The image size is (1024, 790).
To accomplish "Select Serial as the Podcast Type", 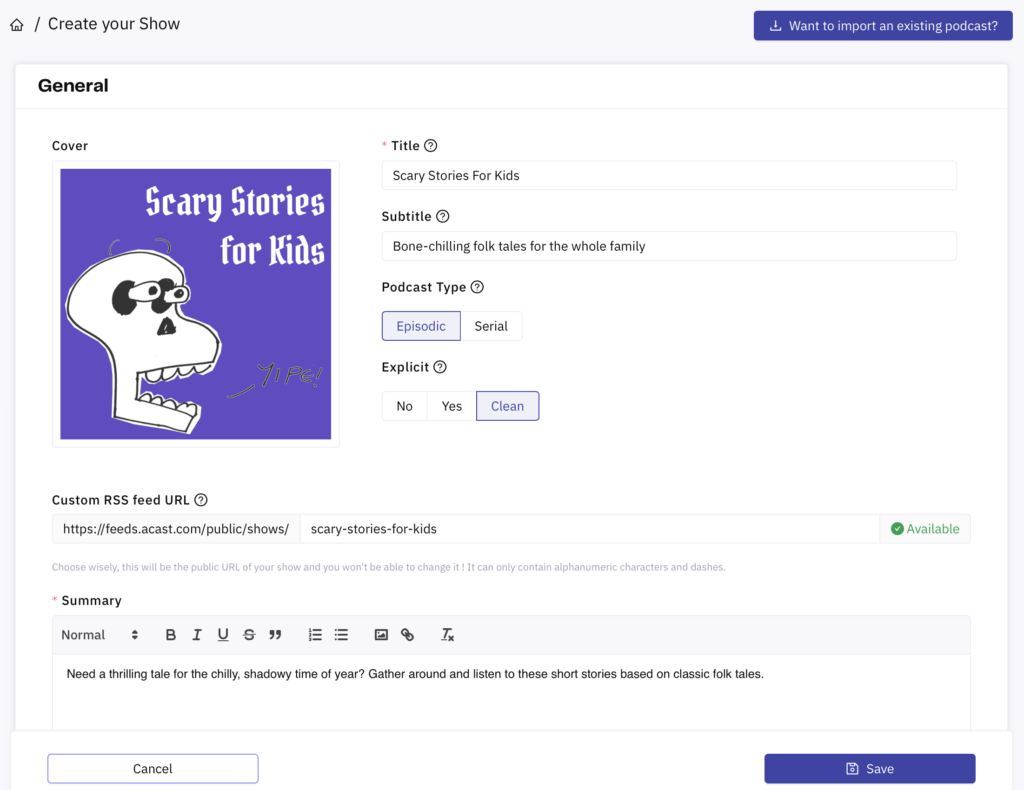I will [x=491, y=325].
